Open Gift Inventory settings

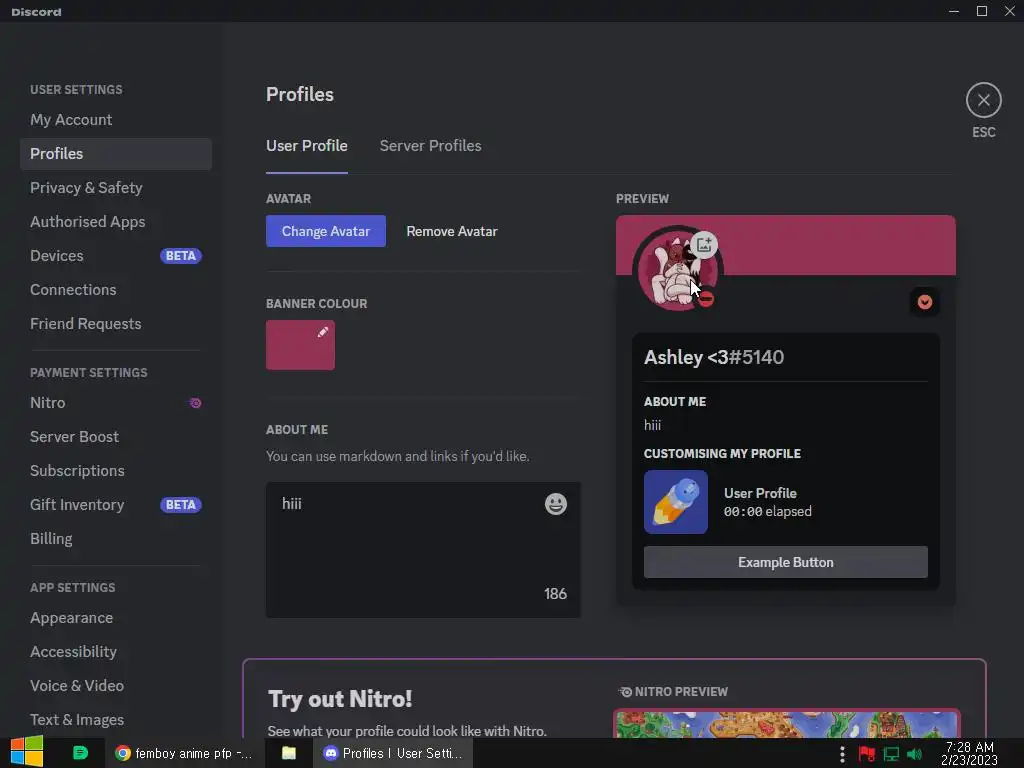[x=116, y=504]
